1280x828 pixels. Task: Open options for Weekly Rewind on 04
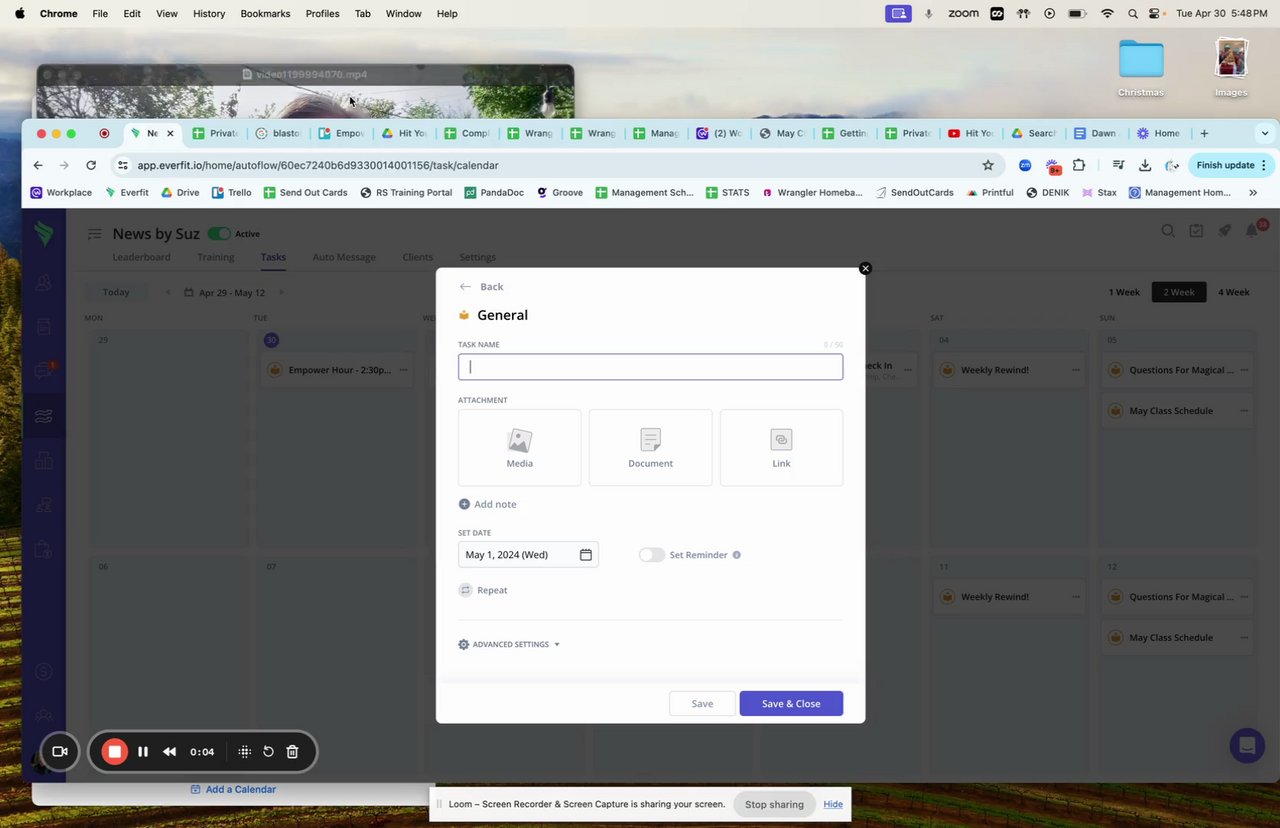(x=1076, y=370)
